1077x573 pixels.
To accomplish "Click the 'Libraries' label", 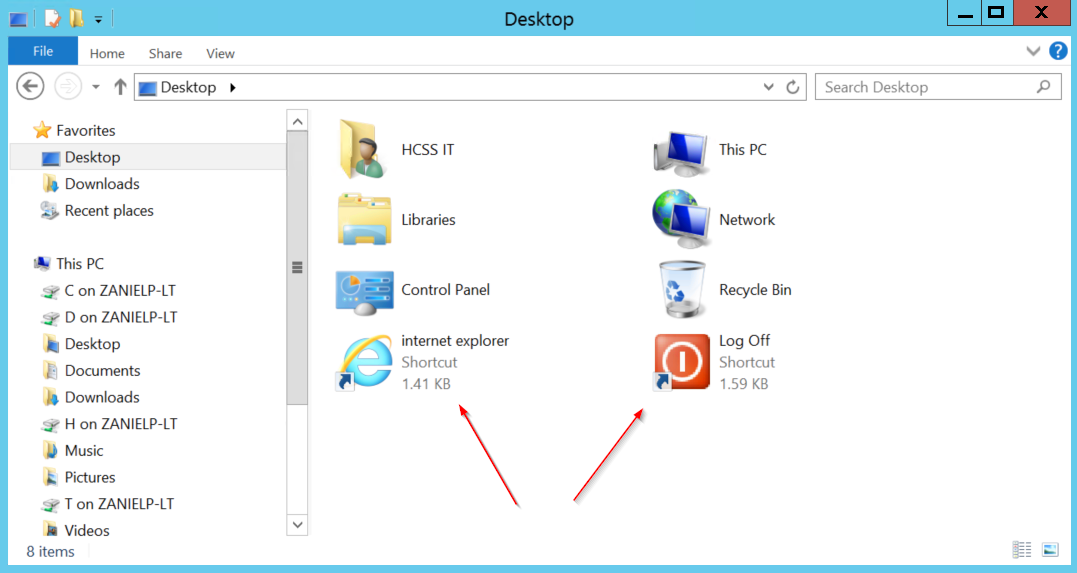I will 428,220.
